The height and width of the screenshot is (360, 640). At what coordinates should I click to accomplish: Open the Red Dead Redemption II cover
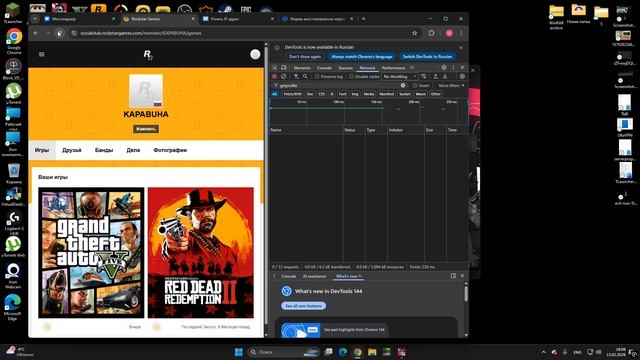tap(201, 253)
